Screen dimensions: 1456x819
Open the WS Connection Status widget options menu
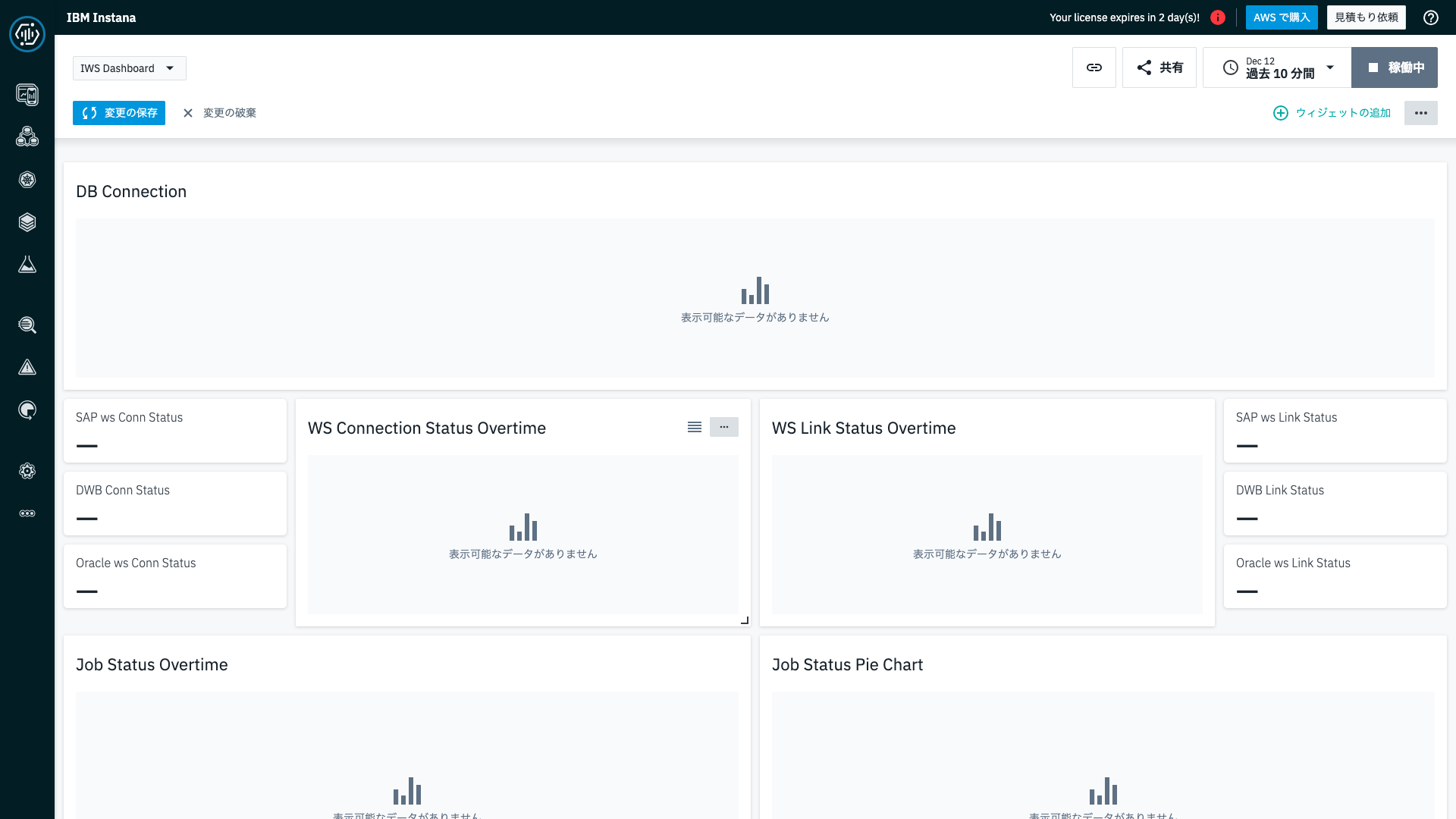point(724,427)
